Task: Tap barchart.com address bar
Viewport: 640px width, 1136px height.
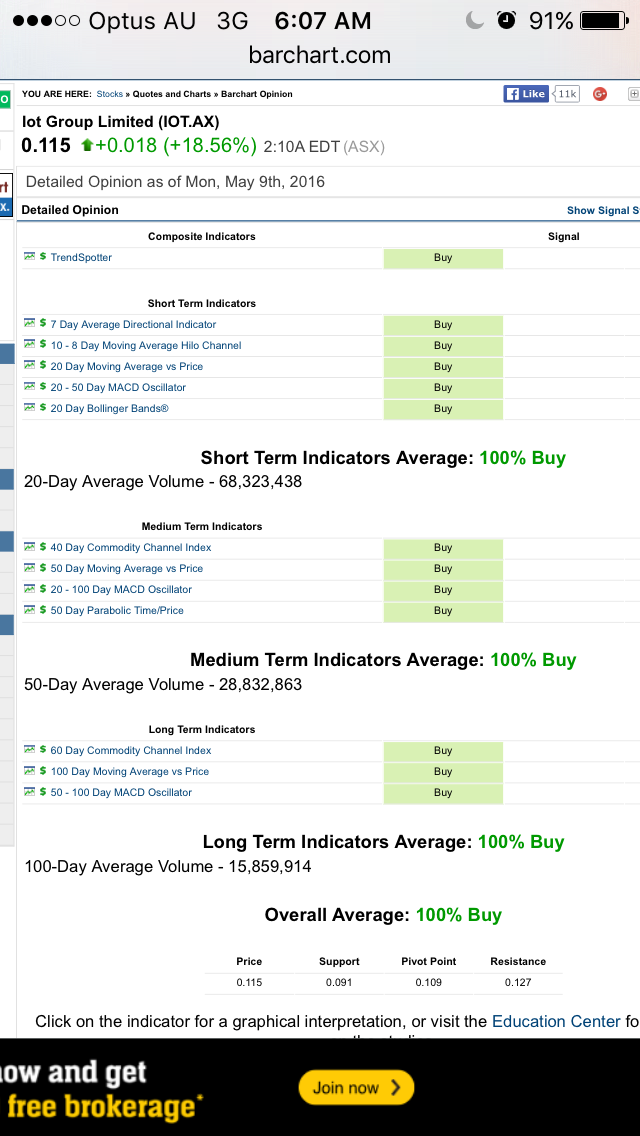Action: click(320, 55)
